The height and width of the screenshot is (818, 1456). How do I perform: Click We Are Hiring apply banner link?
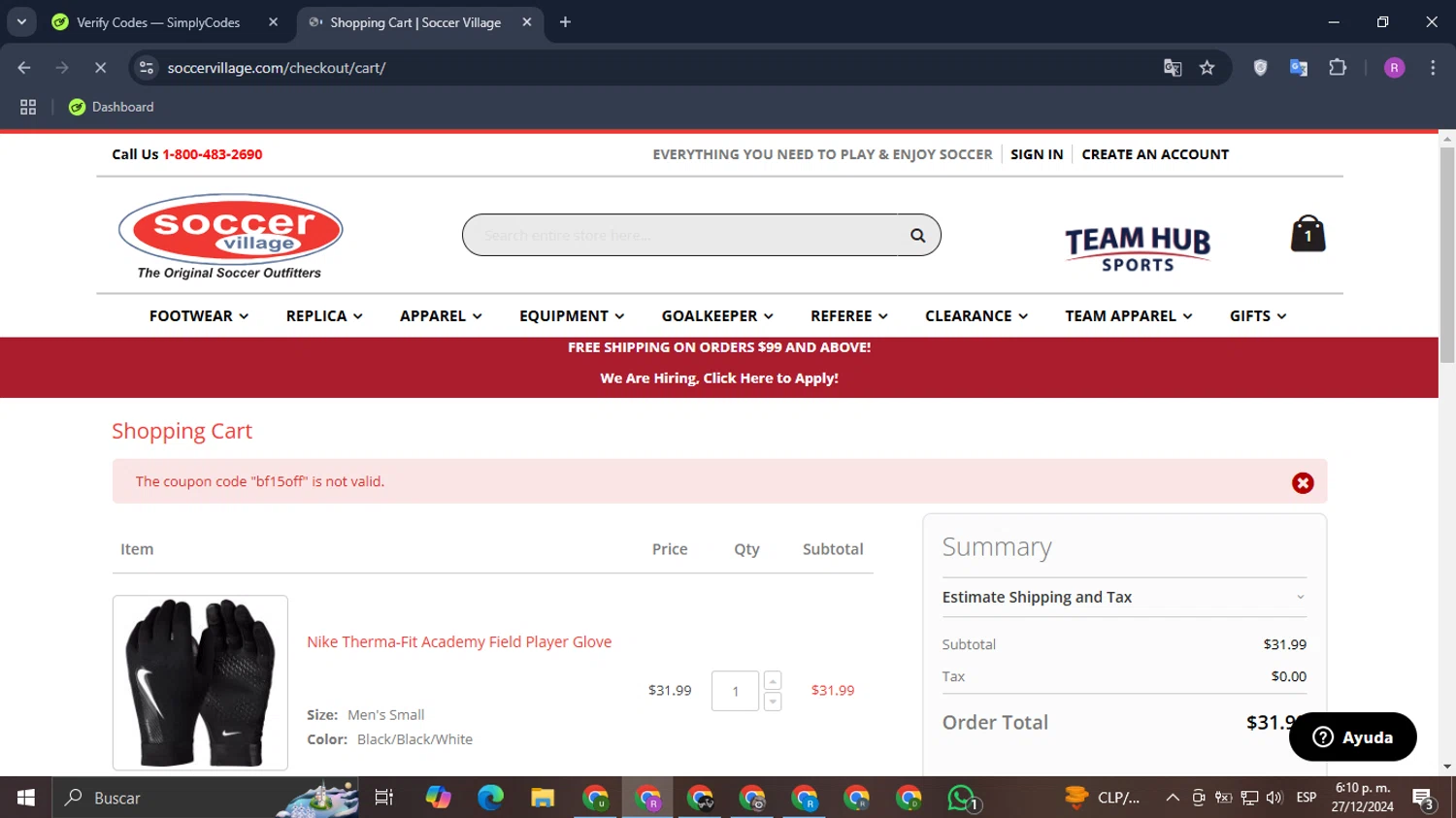719,378
